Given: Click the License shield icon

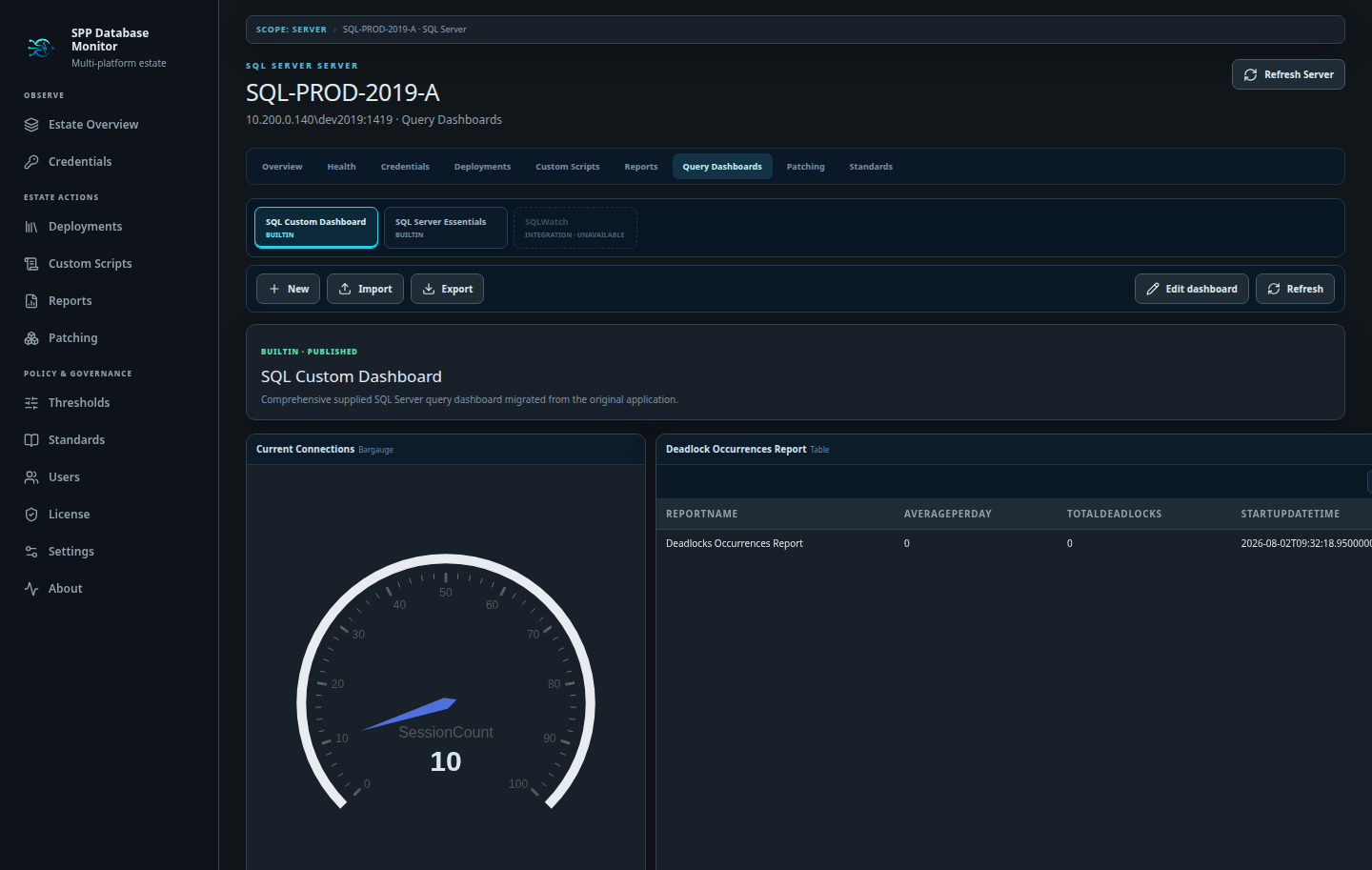Looking at the screenshot, I should [x=31, y=515].
